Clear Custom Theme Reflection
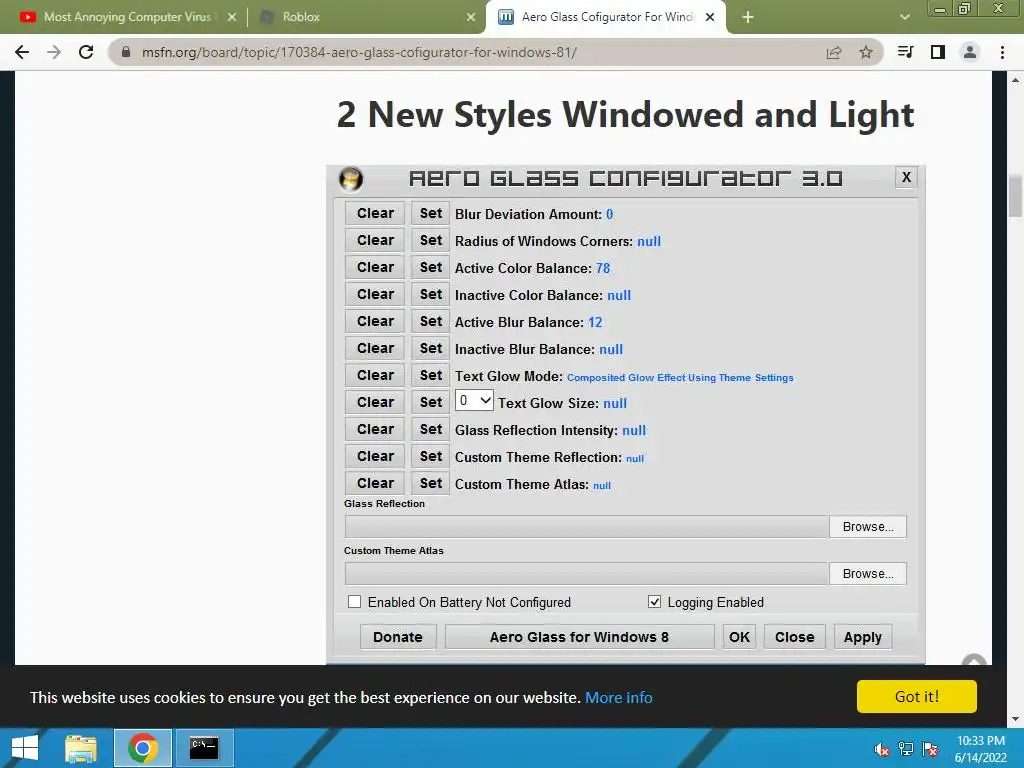This screenshot has width=1024, height=768. (375, 456)
